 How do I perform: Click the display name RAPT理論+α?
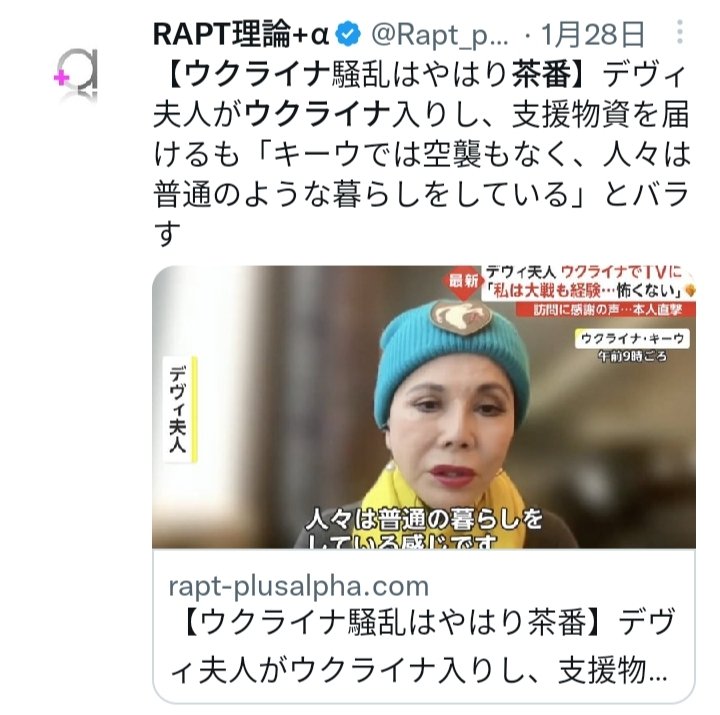click(241, 34)
